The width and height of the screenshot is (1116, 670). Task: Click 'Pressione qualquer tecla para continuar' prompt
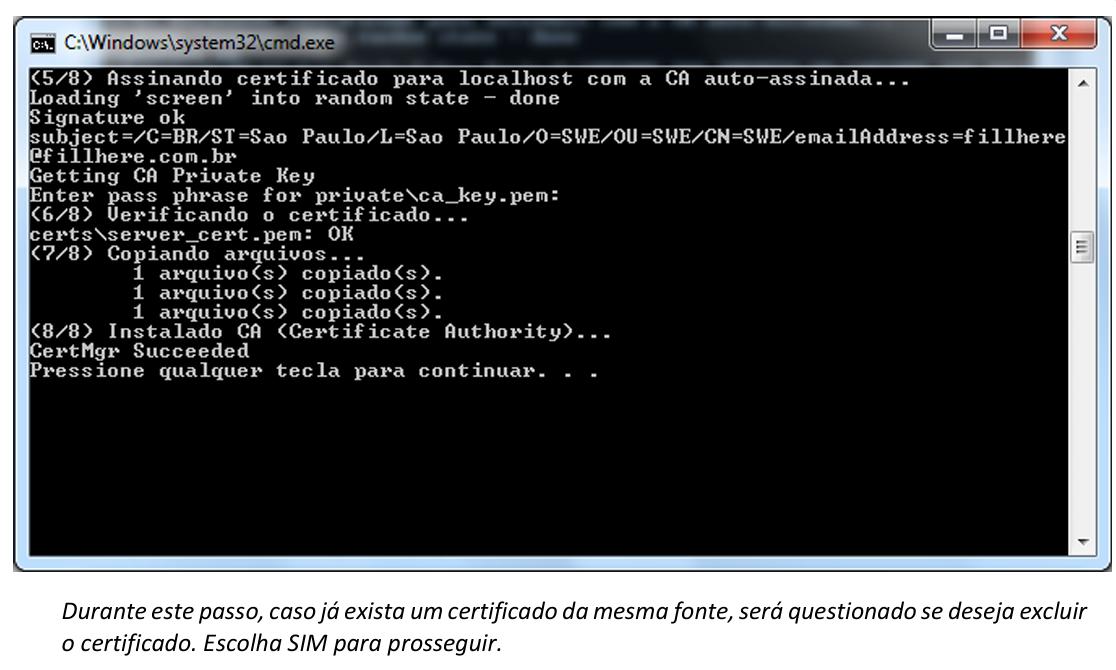coord(314,371)
